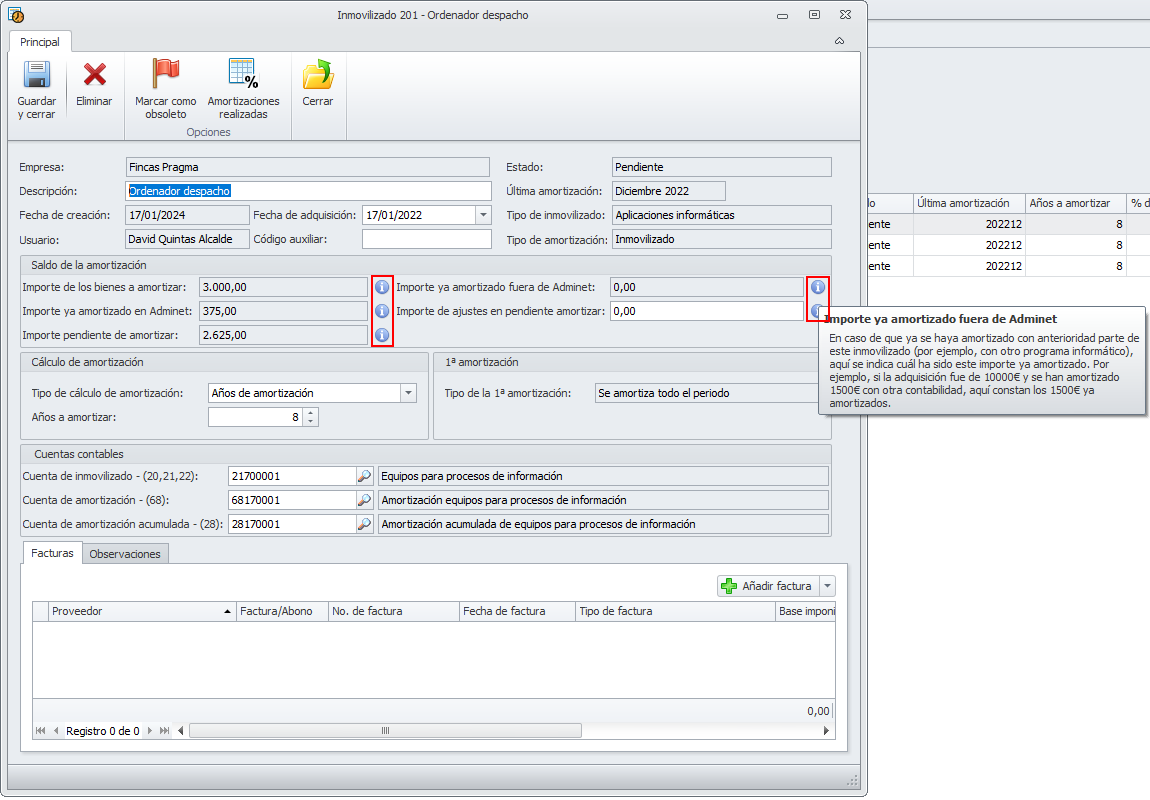
Task: Click info icon for Importe ya amortizado en Adminet
Action: point(382,311)
